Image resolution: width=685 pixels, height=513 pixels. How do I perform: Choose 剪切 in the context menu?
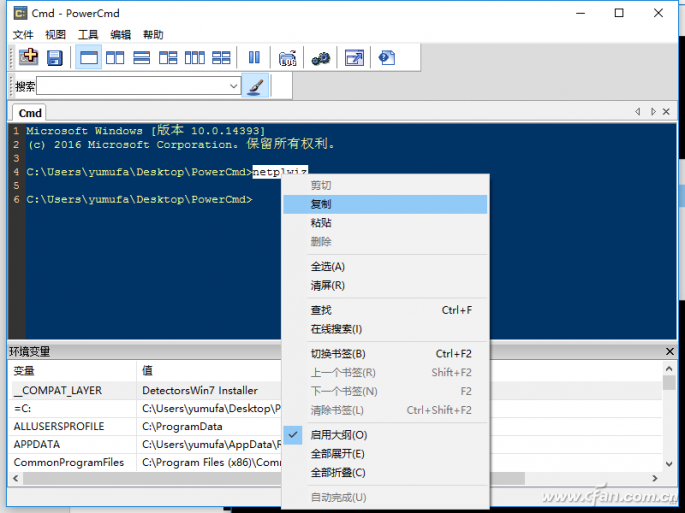coord(385,185)
